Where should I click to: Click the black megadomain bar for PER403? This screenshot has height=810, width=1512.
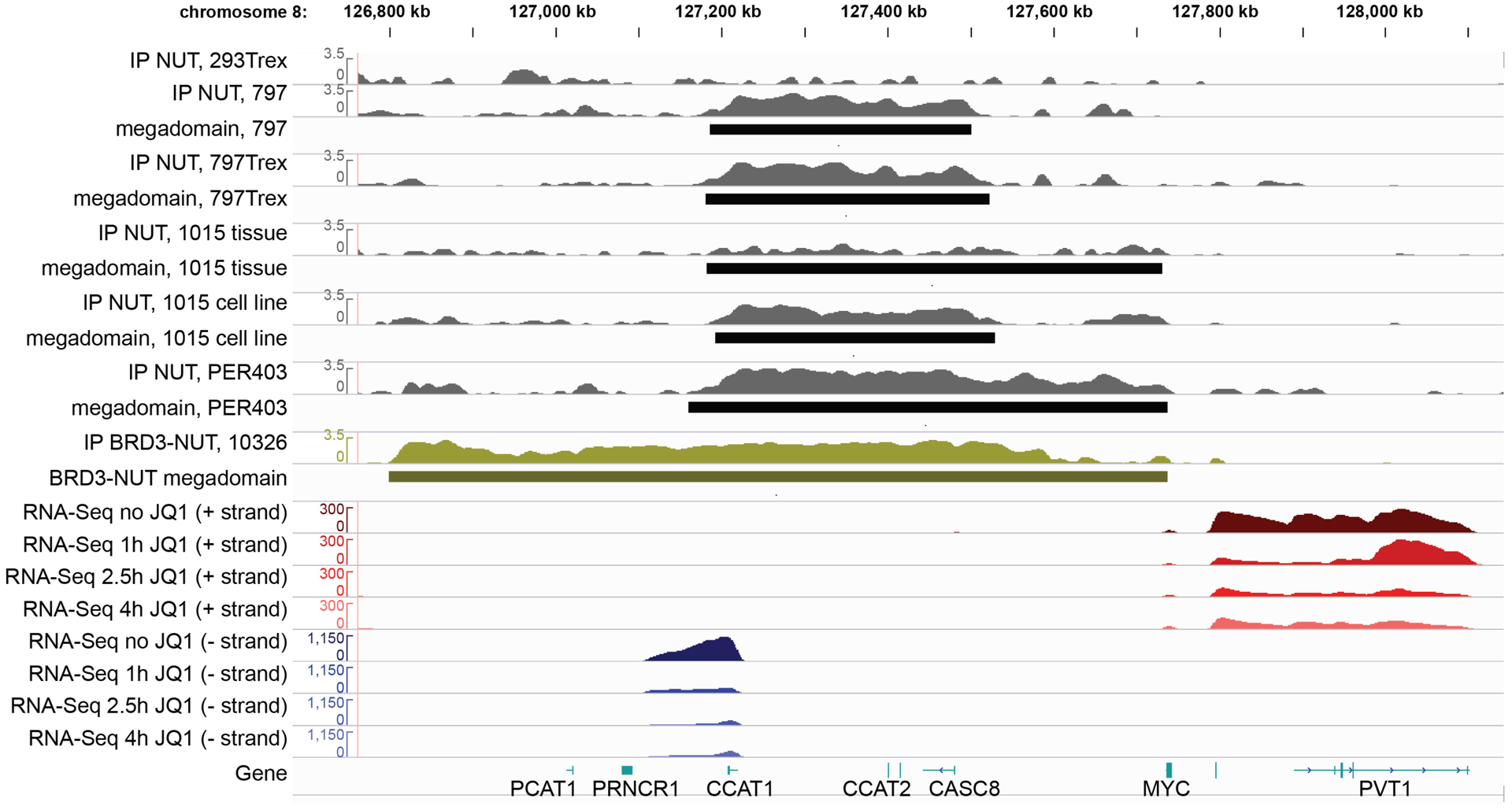coord(928,407)
